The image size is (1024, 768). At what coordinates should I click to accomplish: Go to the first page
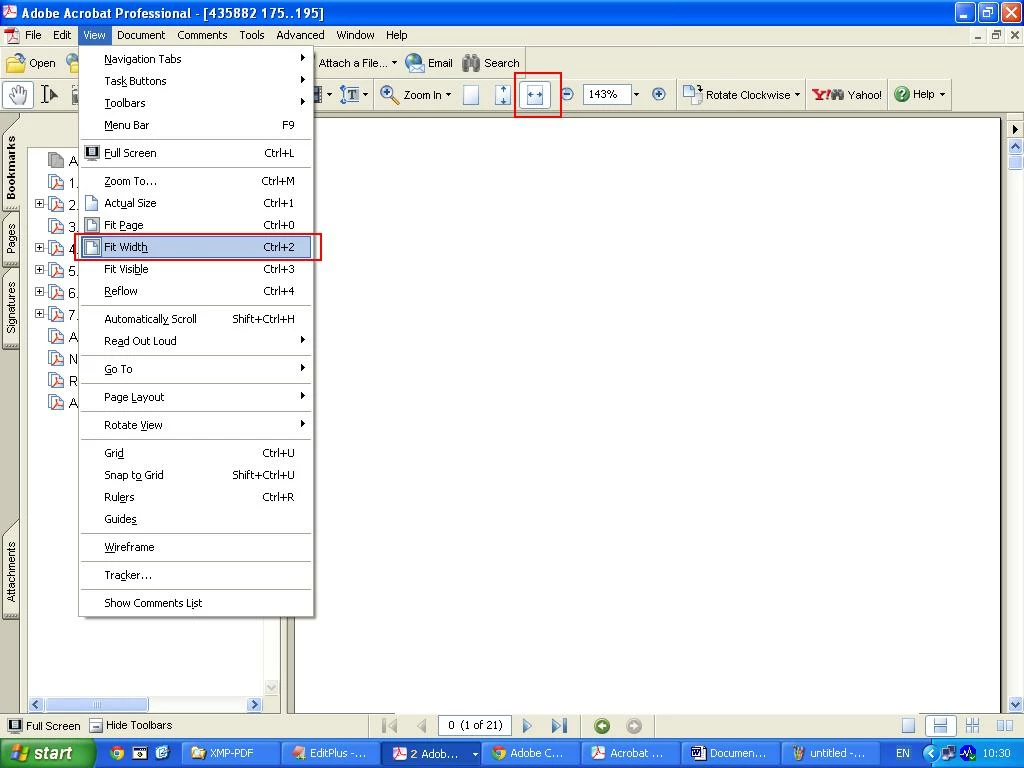[x=389, y=726]
